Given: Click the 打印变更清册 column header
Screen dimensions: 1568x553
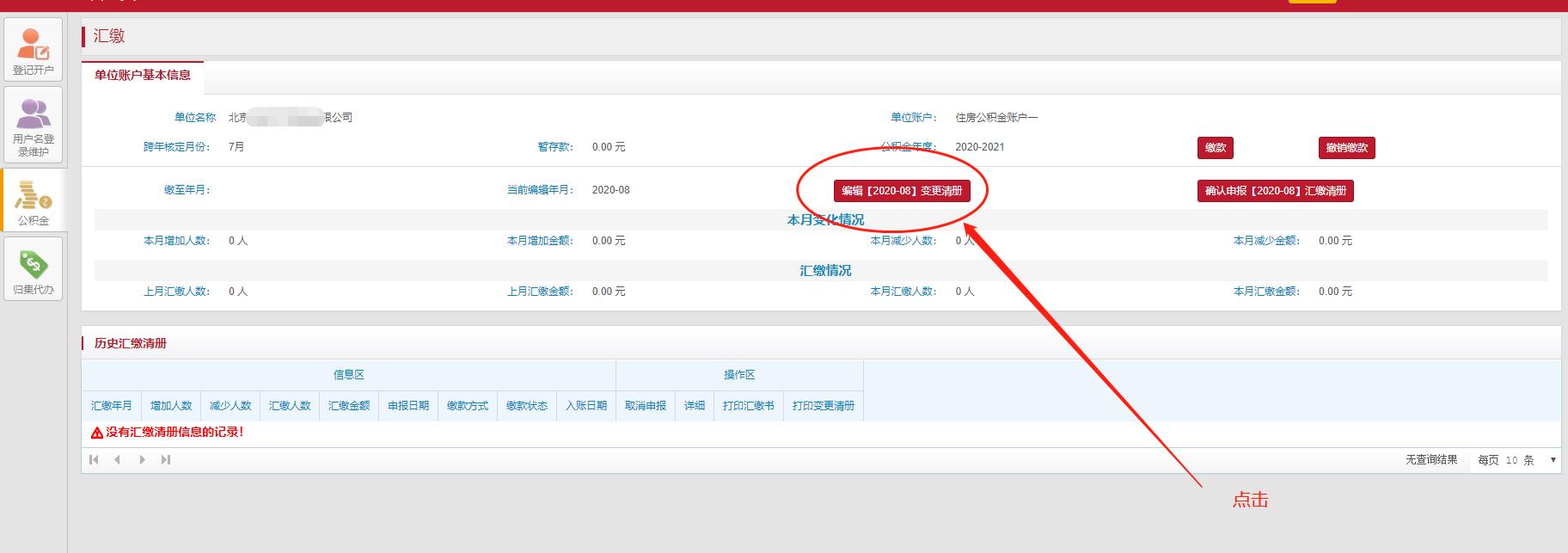Looking at the screenshot, I should [824, 406].
